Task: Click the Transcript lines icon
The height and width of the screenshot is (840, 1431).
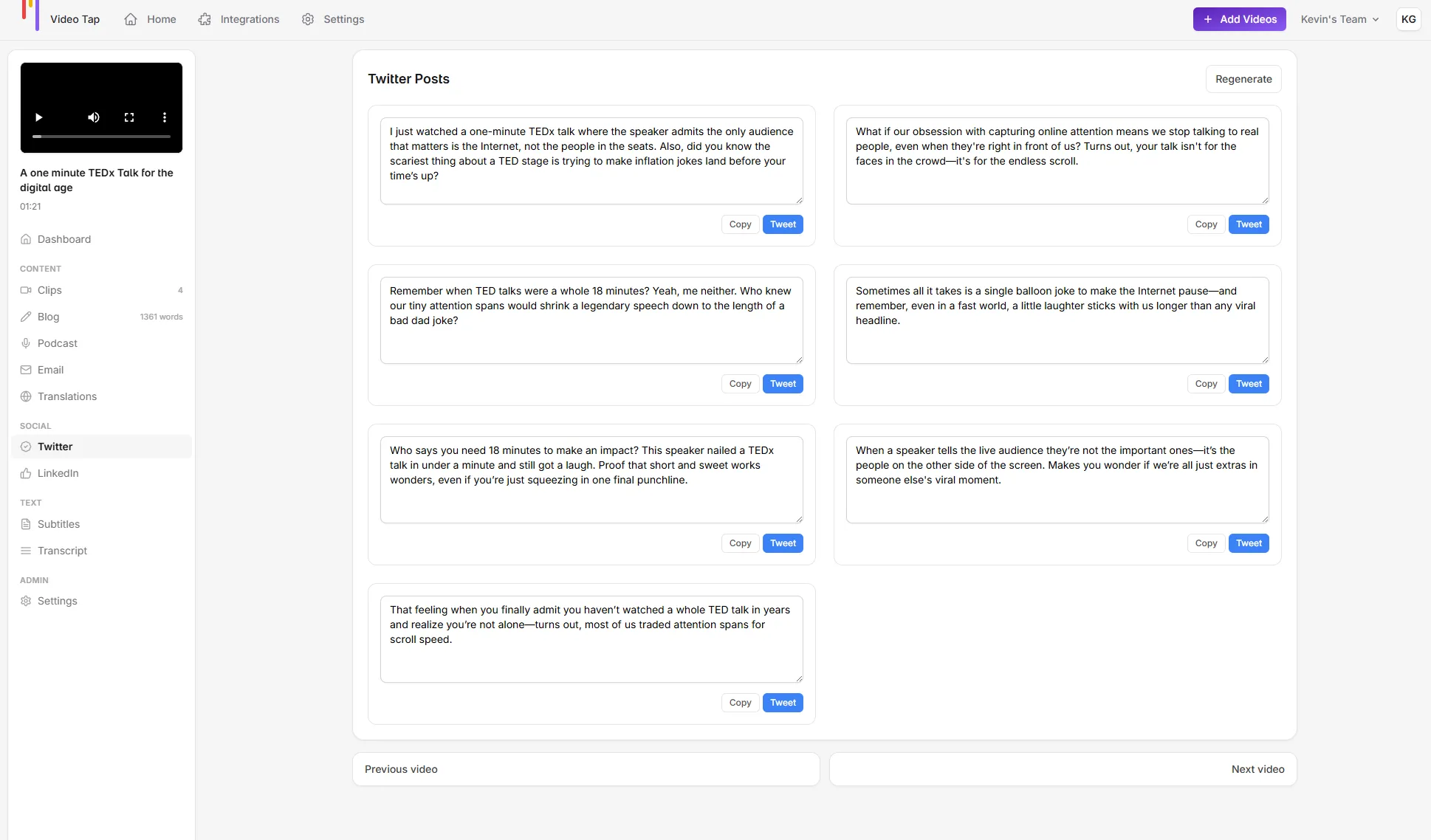Action: tap(26, 551)
